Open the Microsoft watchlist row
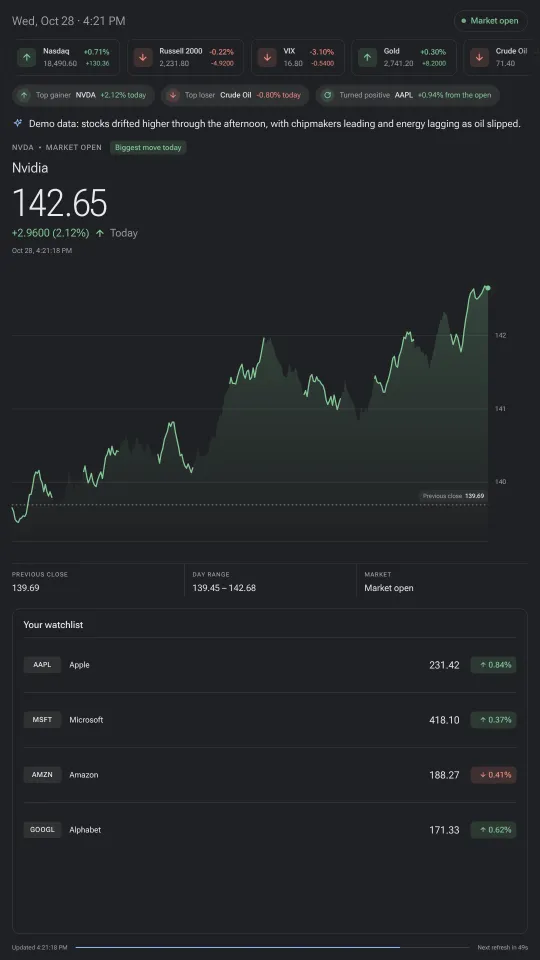The width and height of the screenshot is (540, 960). click(270, 720)
